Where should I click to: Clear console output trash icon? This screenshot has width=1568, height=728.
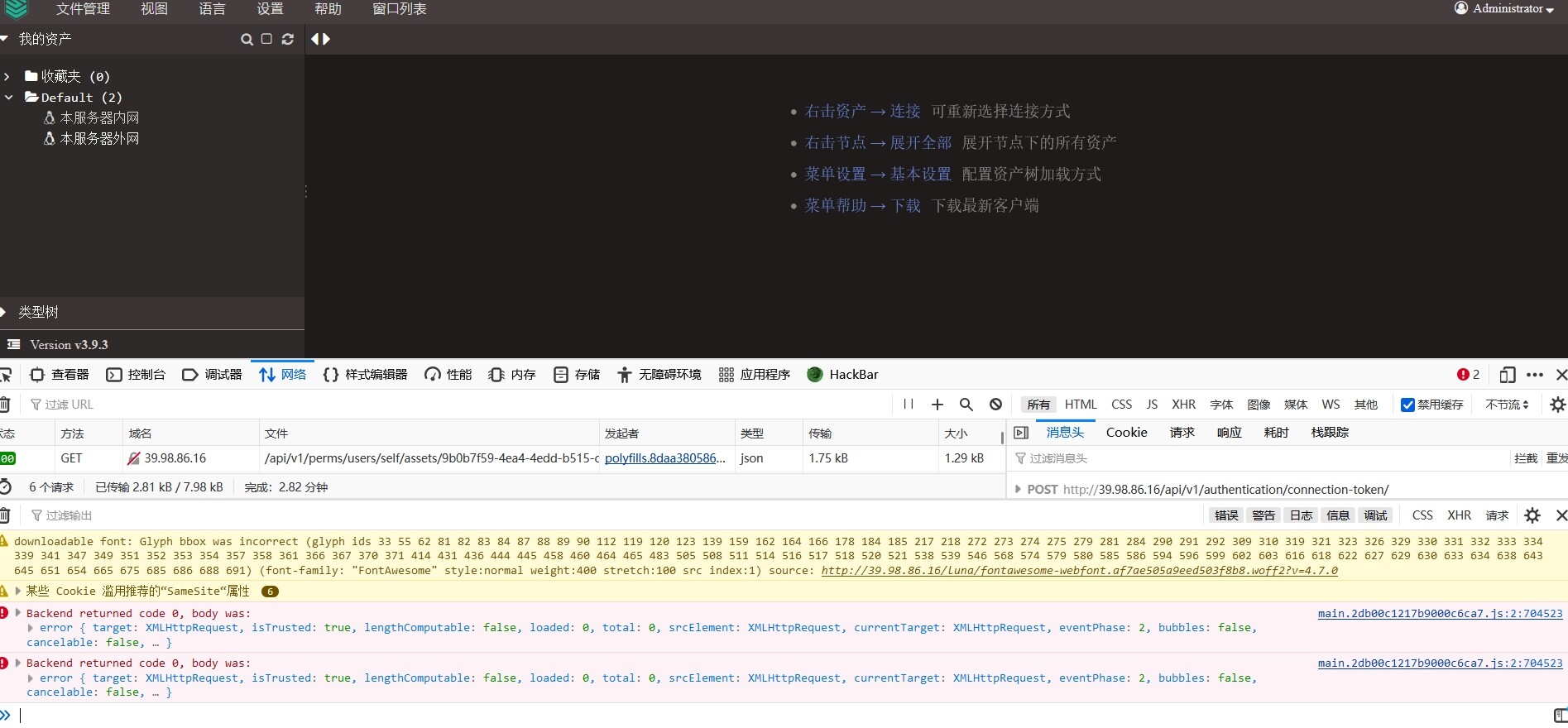[x=5, y=515]
